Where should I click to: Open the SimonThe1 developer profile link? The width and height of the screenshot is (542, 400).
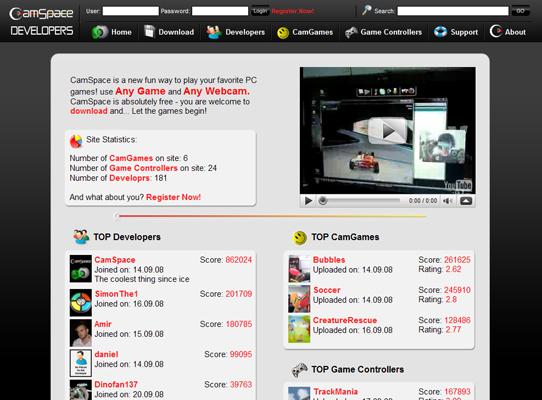tap(116, 294)
